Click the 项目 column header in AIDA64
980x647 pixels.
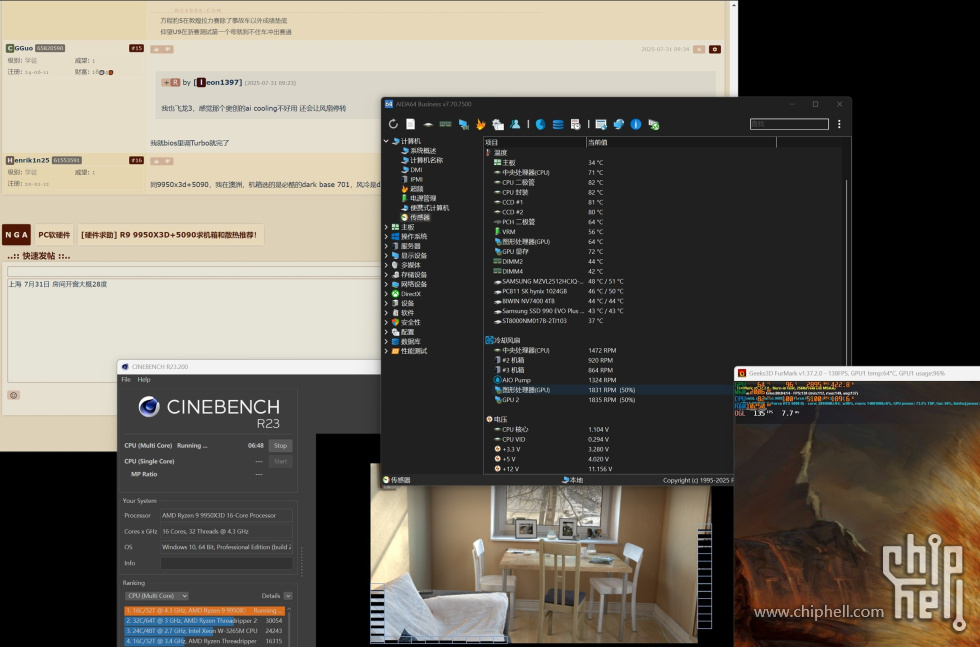point(534,143)
